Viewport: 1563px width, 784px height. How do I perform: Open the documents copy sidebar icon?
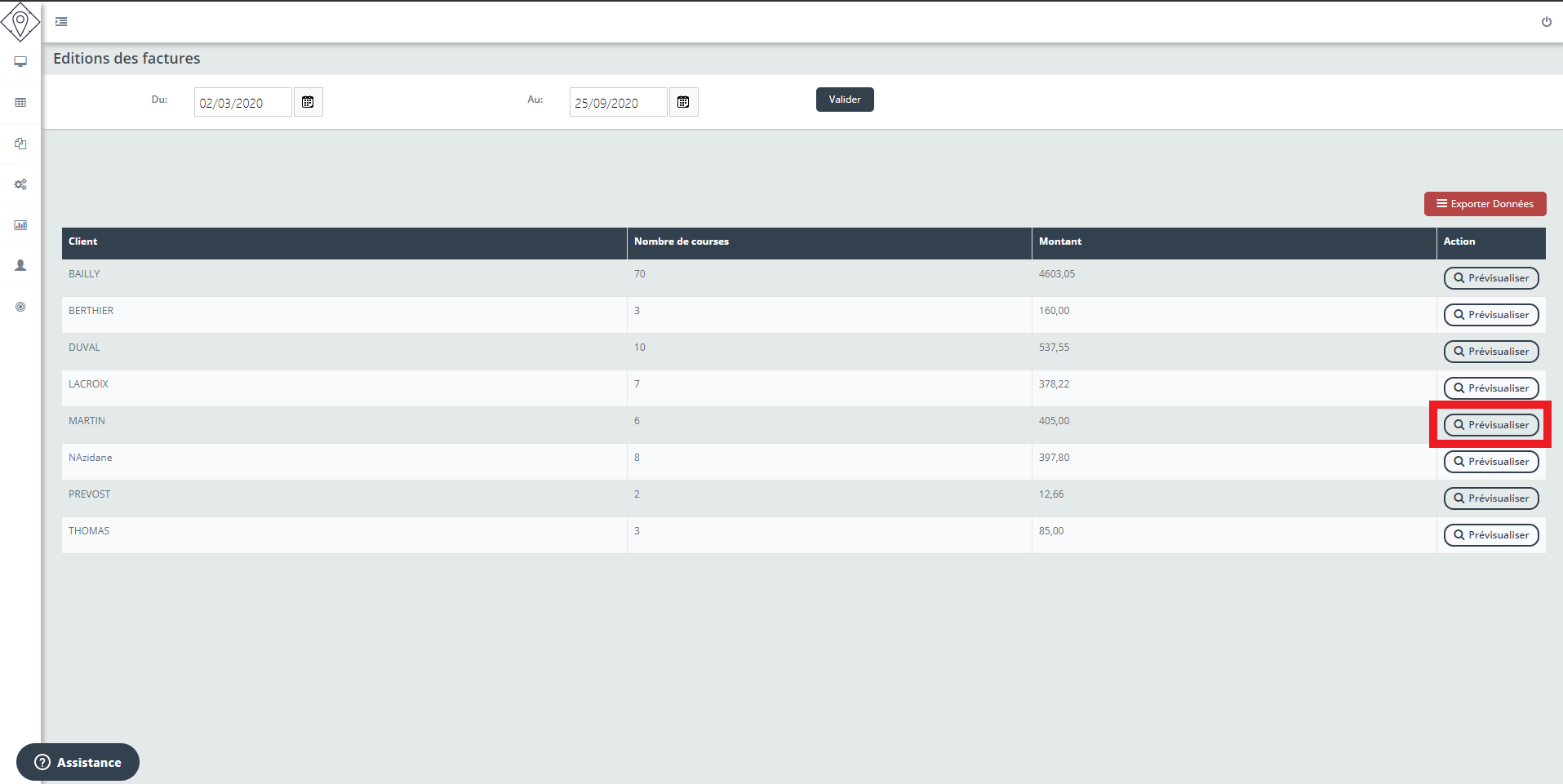20,144
